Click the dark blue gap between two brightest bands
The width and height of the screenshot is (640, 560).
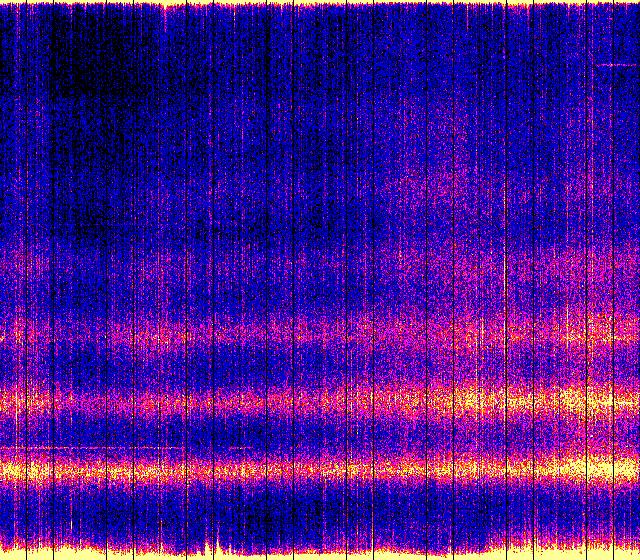(x=320, y=436)
